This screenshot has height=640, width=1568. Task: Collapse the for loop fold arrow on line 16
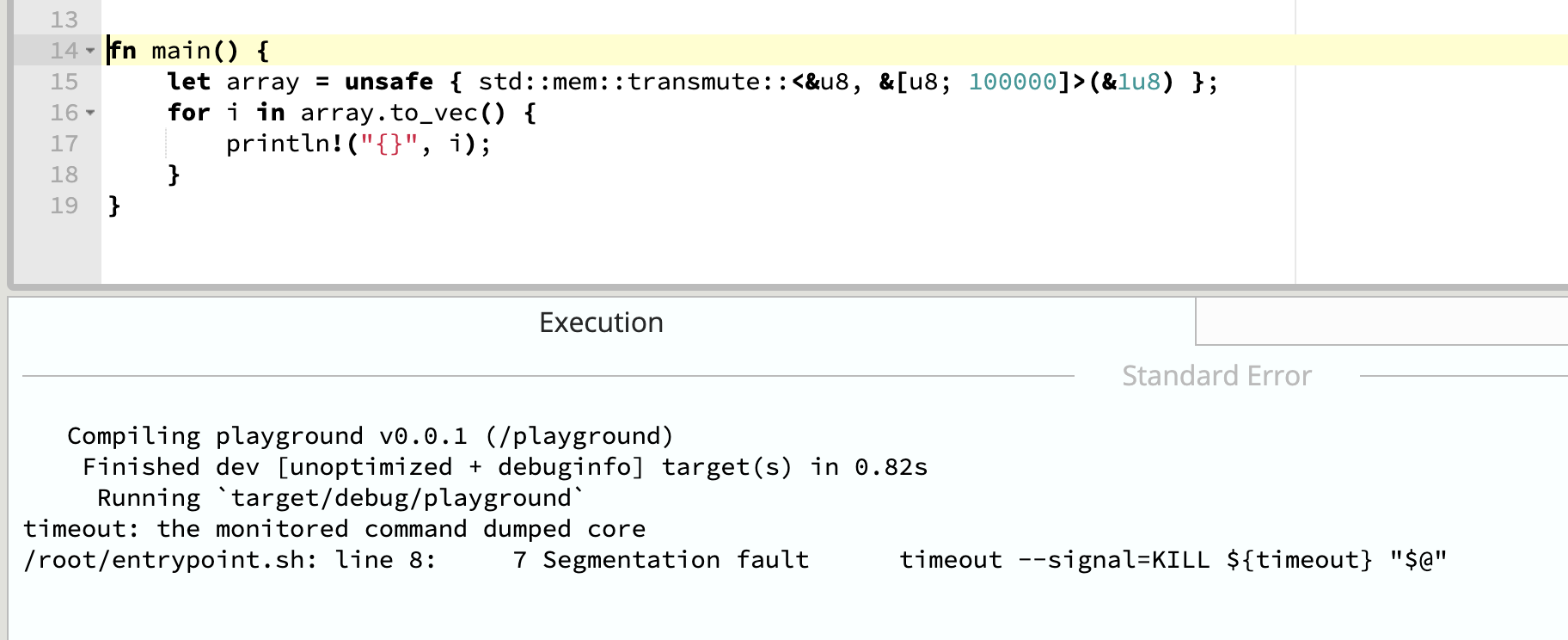(x=90, y=113)
